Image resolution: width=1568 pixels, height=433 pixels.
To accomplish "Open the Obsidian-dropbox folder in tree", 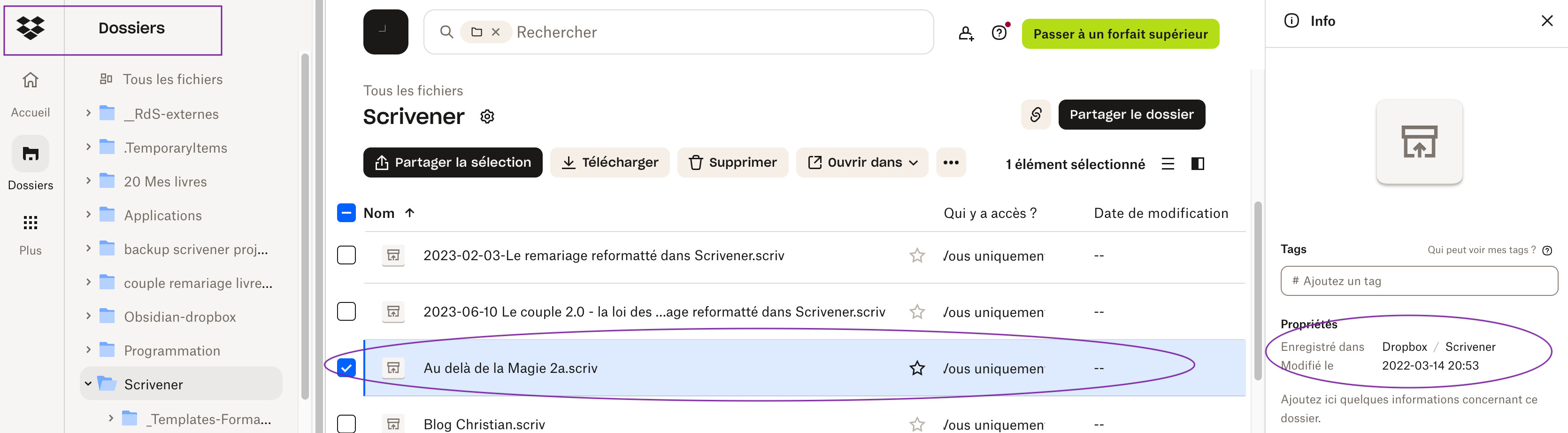I will tap(179, 317).
